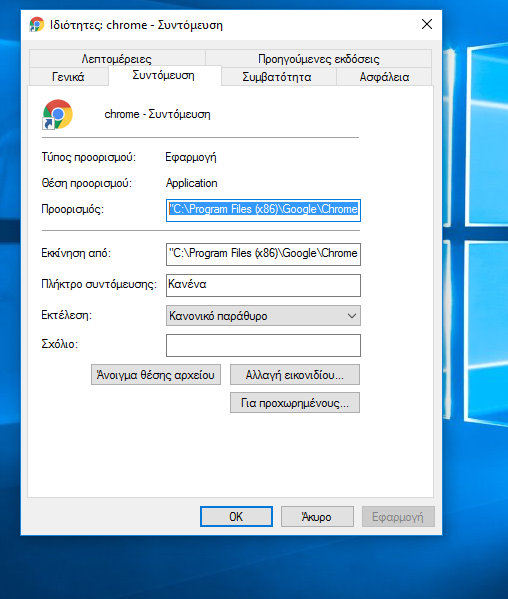Switch to the Γενικά tab
The height and width of the screenshot is (599, 508).
coord(68,77)
